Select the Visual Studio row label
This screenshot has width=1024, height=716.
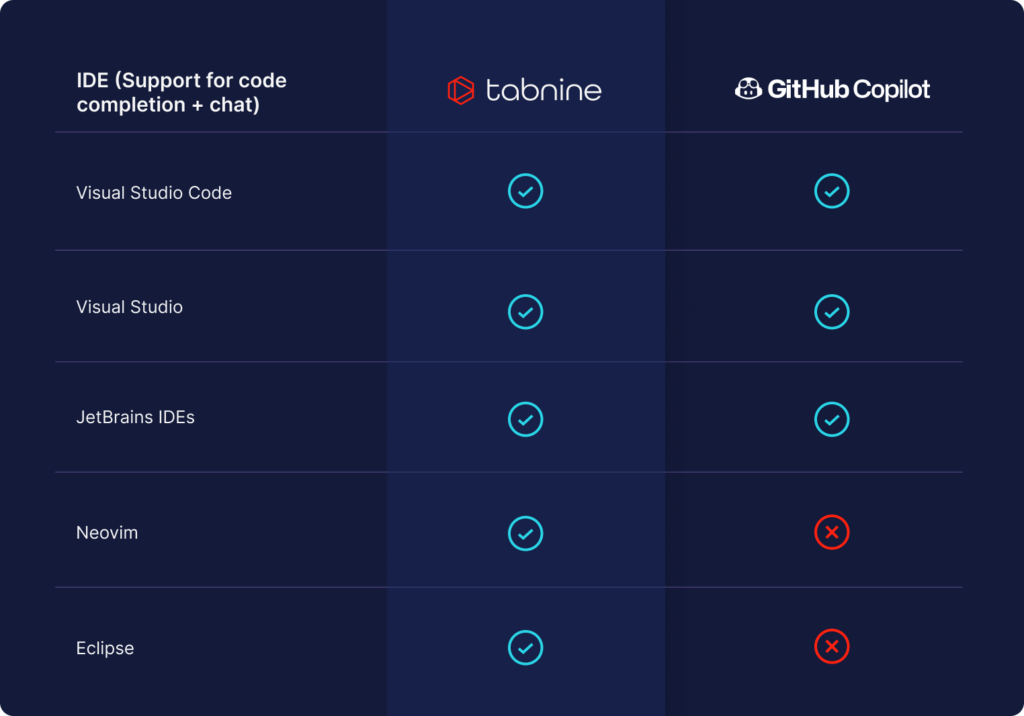click(129, 307)
